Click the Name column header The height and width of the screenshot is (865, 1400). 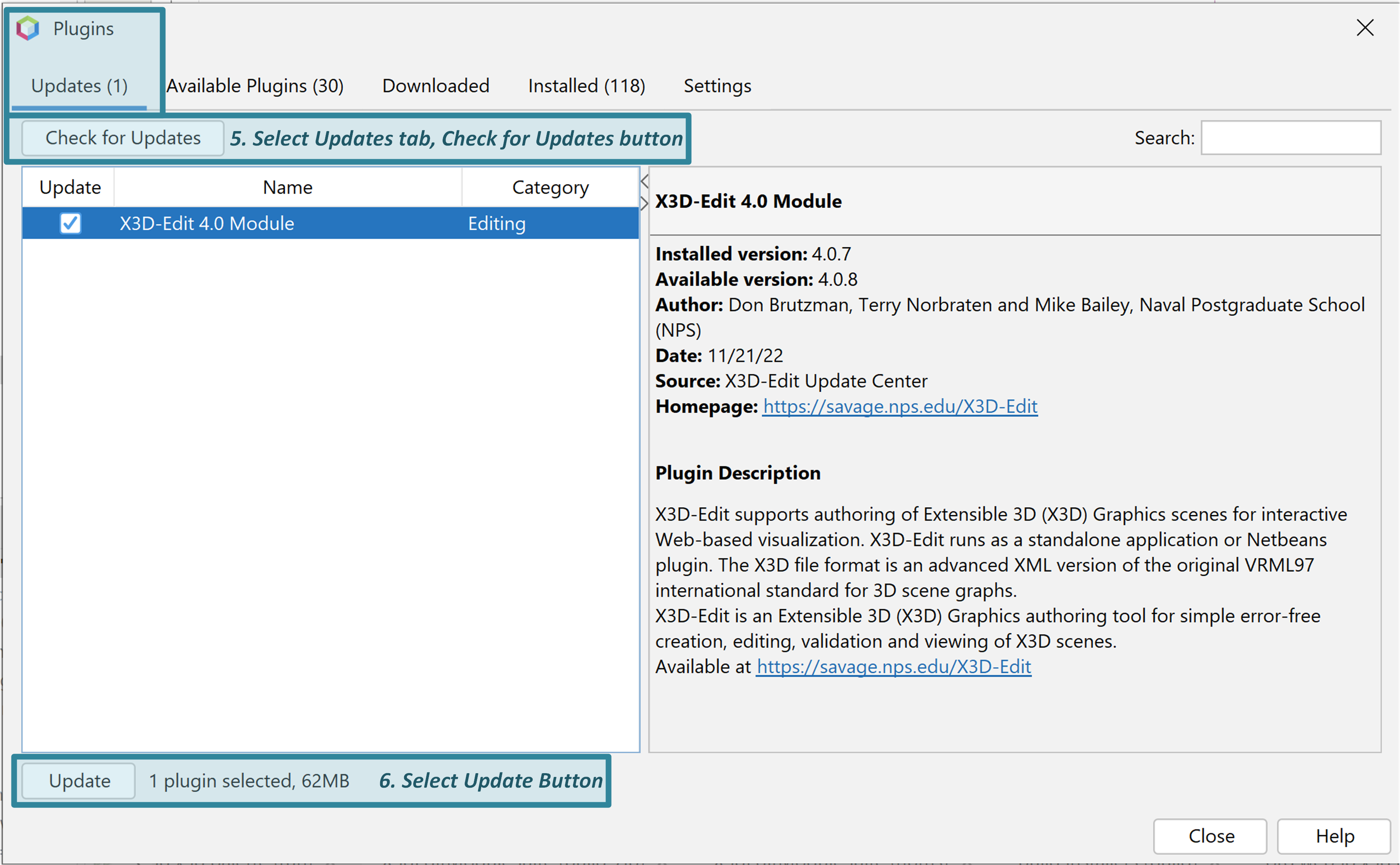tap(287, 186)
